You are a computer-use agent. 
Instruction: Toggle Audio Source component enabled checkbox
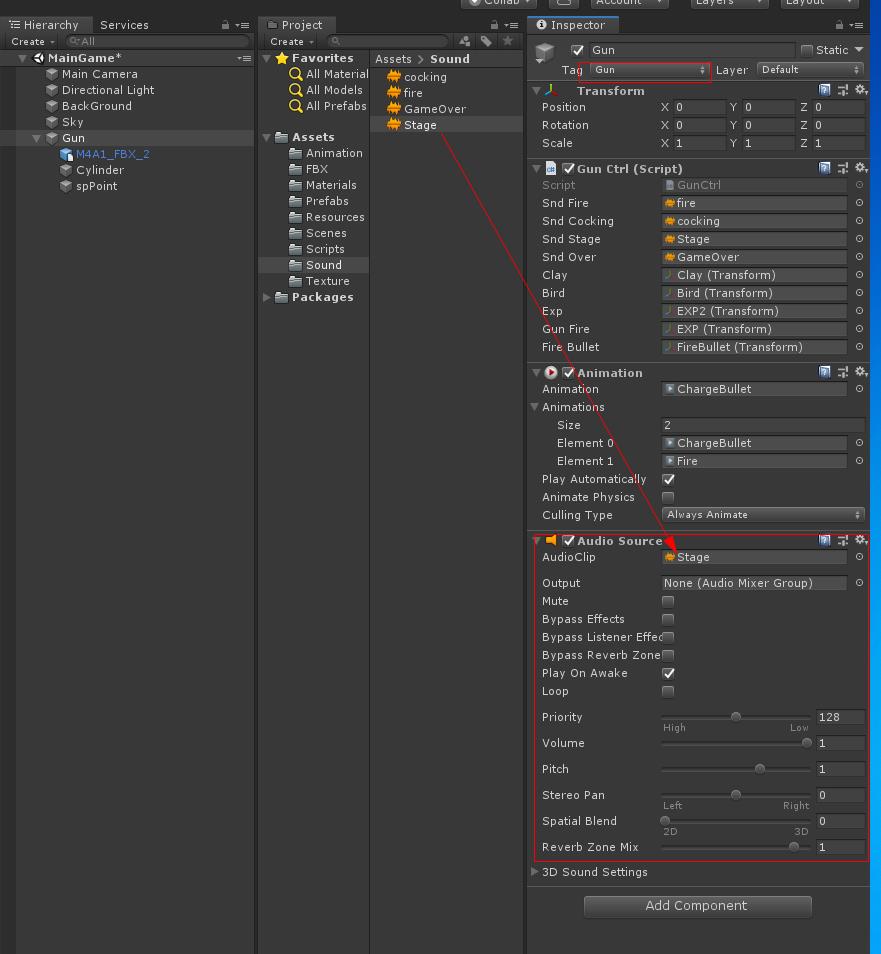pyautogui.click(x=568, y=540)
